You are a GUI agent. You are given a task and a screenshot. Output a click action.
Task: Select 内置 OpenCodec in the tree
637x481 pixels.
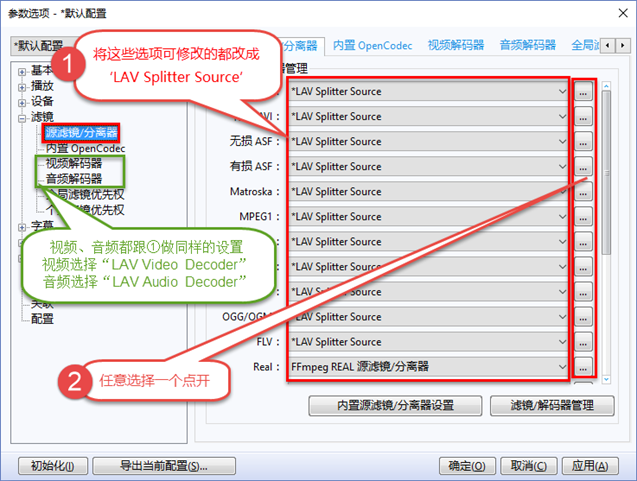[85, 148]
